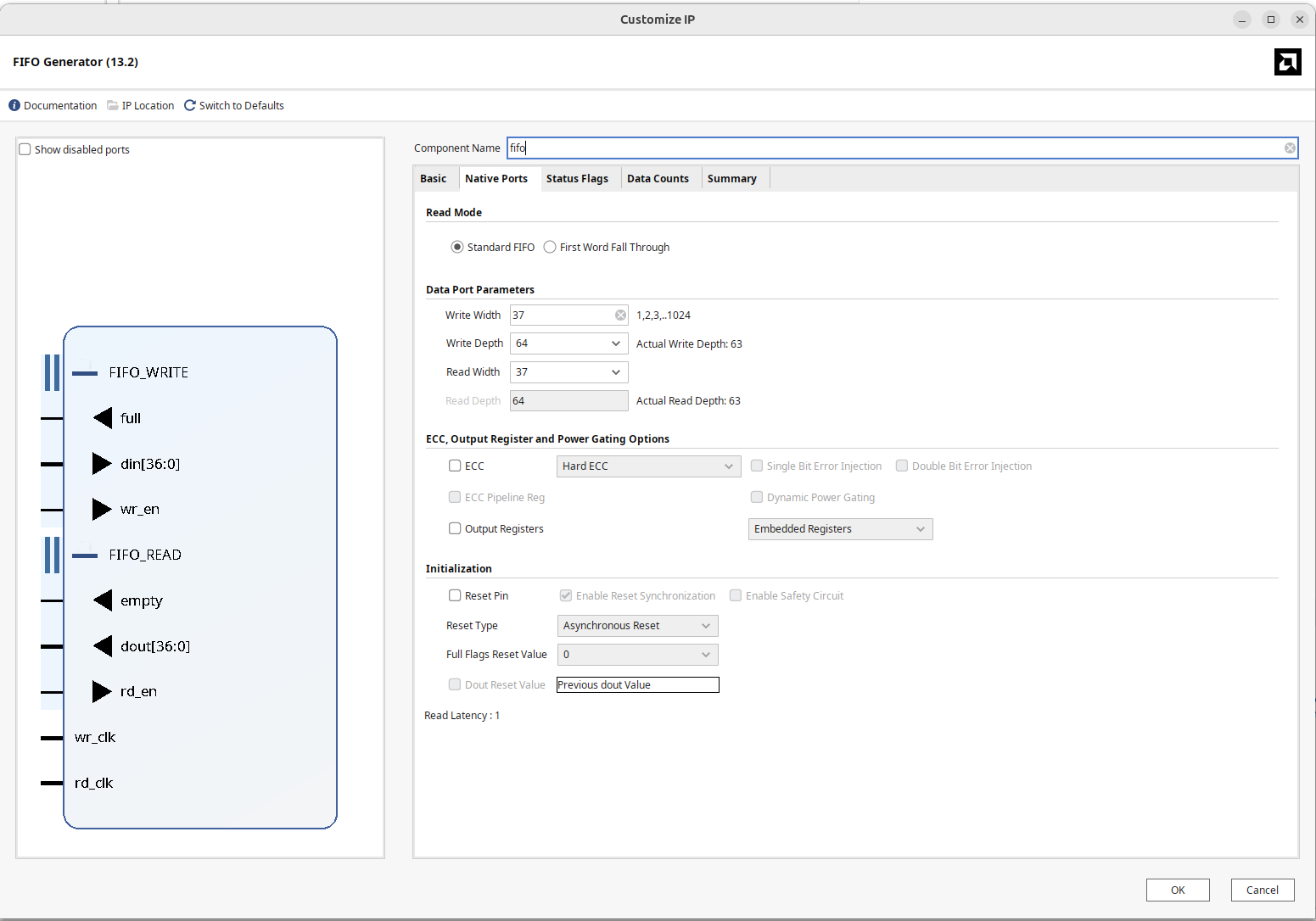Enable Show disabled ports checkbox
Image resolution: width=1316 pixels, height=921 pixels.
[25, 149]
